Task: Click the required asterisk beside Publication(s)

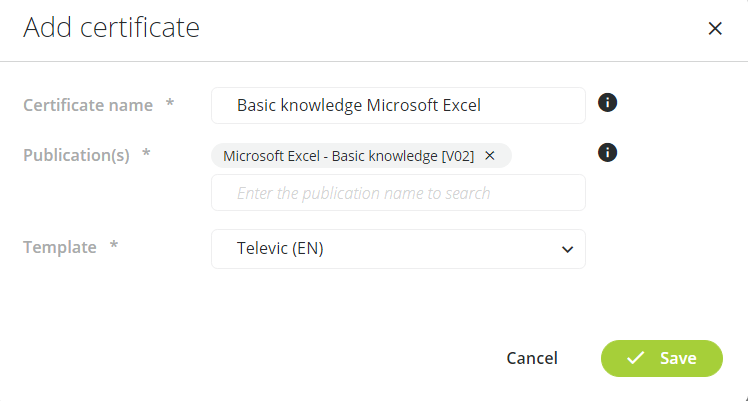Action: pyautogui.click(x=146, y=153)
